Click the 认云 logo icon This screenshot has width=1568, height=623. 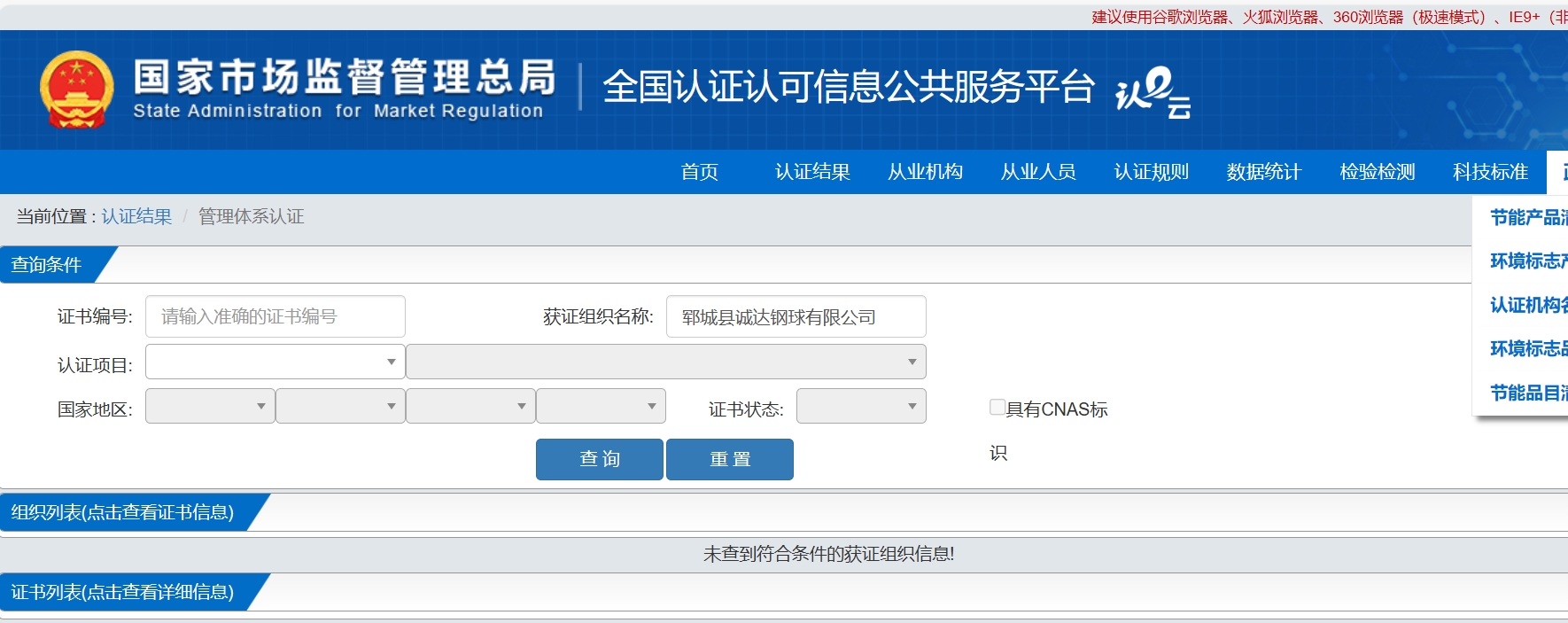(1153, 92)
